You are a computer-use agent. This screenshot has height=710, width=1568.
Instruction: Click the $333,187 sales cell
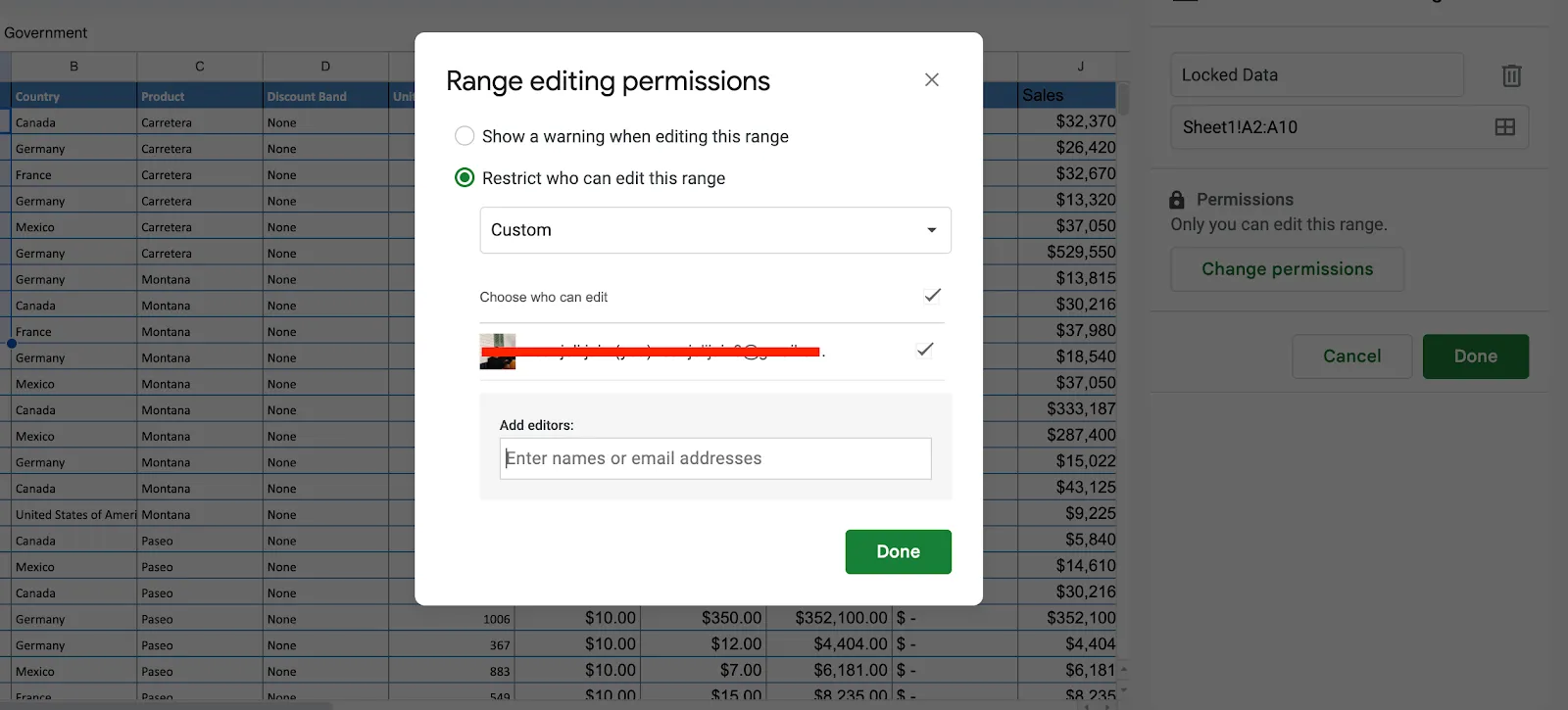(1067, 408)
